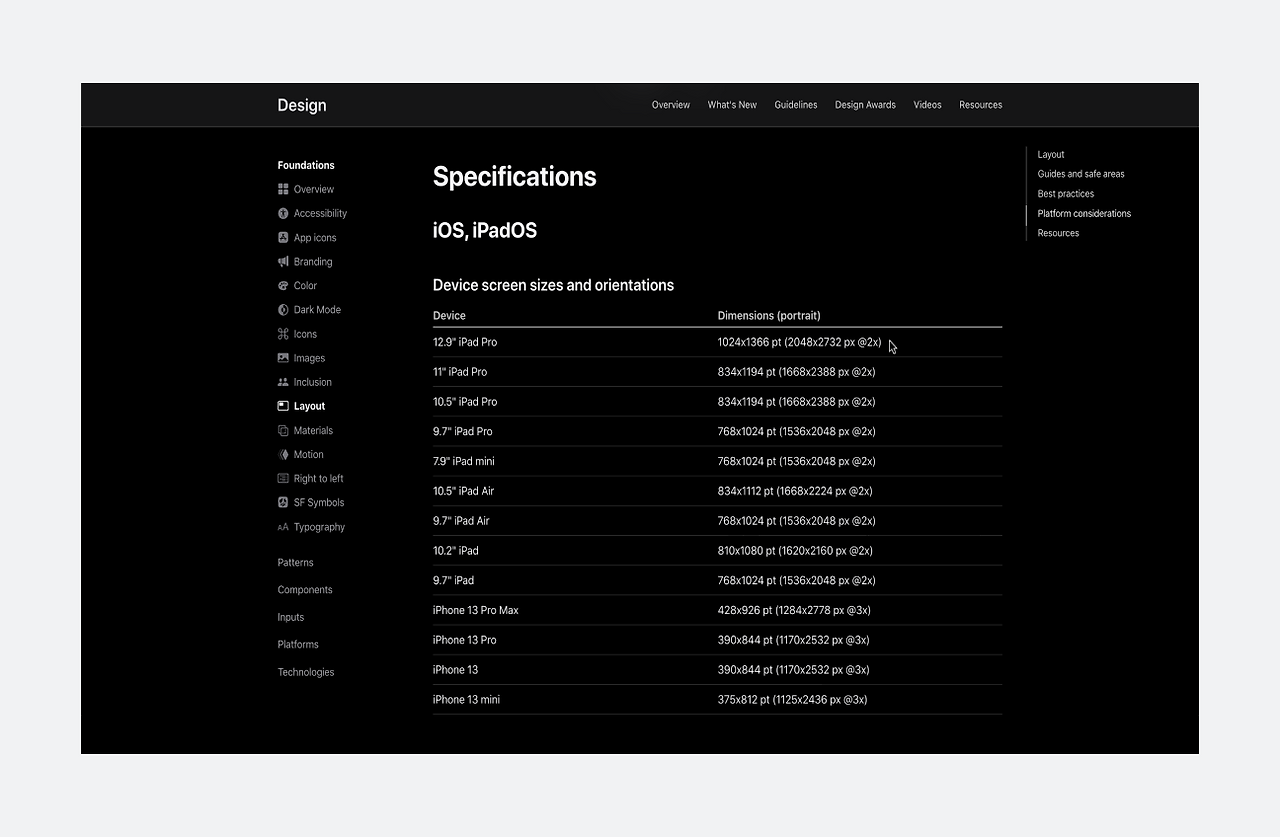Image resolution: width=1280 pixels, height=837 pixels.
Task: Expand the Technologies section in sidebar
Action: point(306,672)
